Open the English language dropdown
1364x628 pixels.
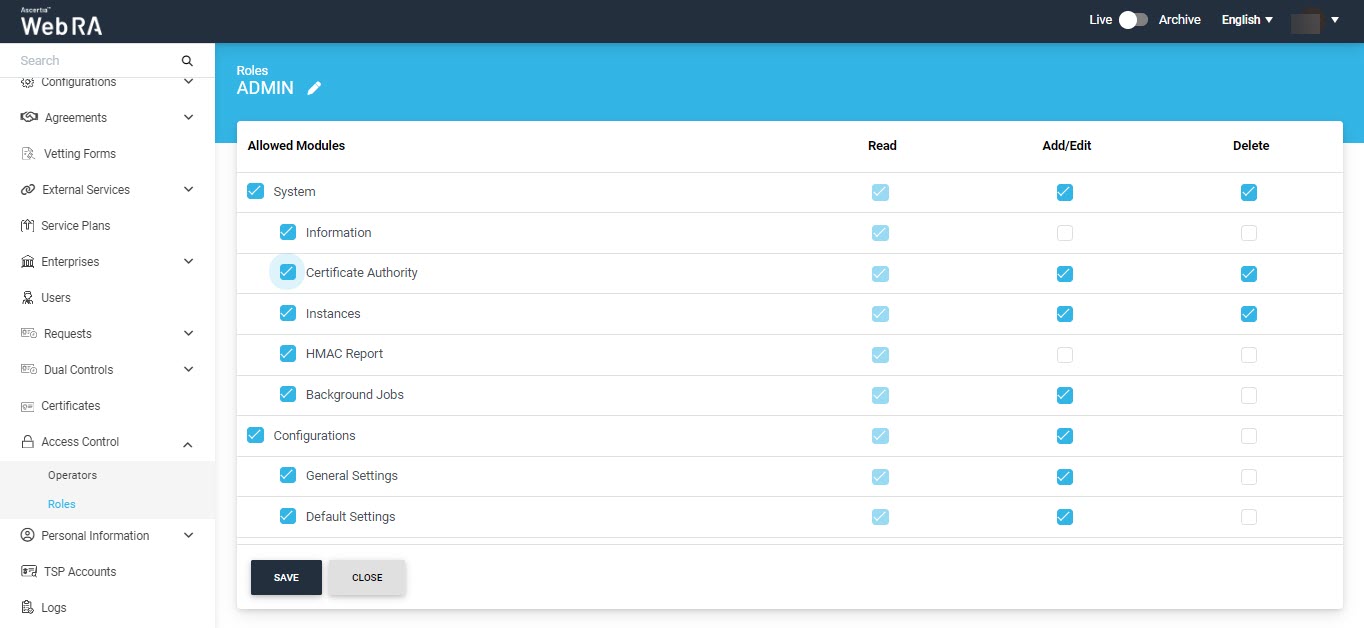(x=1247, y=20)
